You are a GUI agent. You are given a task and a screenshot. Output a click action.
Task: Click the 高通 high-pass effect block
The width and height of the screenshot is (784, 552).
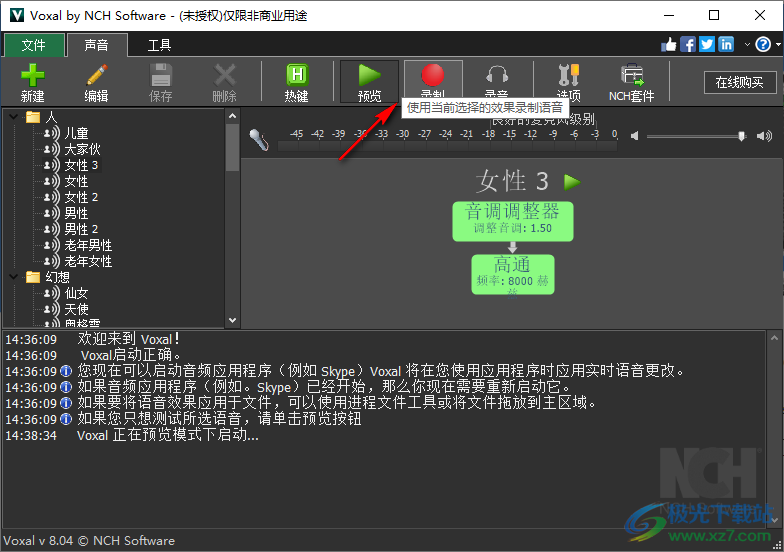tap(512, 274)
